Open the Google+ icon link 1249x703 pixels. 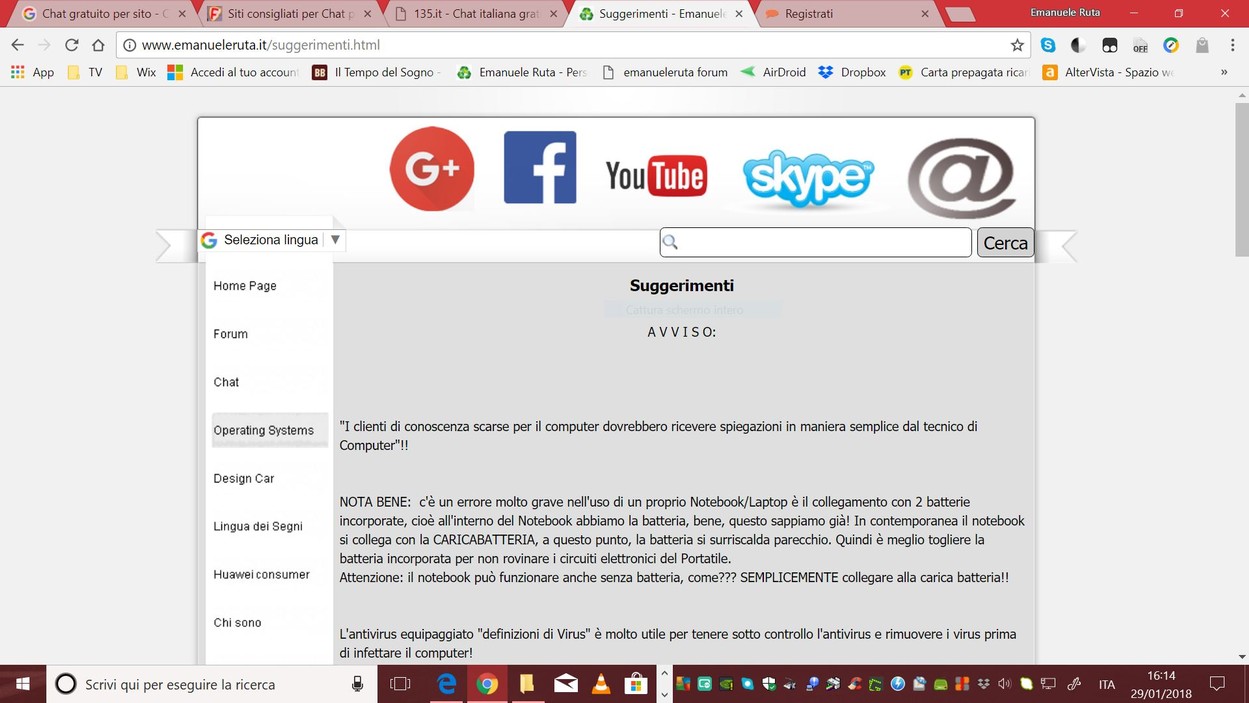click(432, 168)
